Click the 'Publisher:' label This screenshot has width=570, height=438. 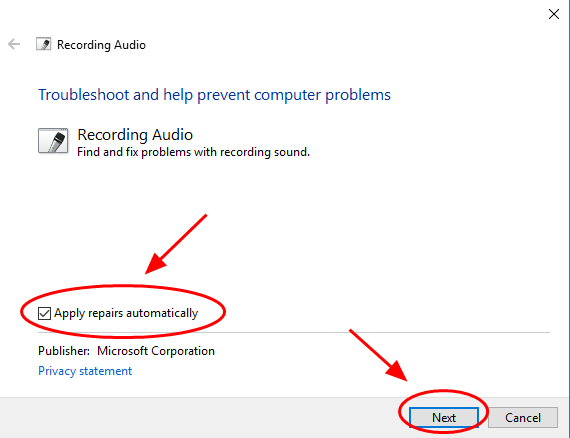[x=64, y=351]
